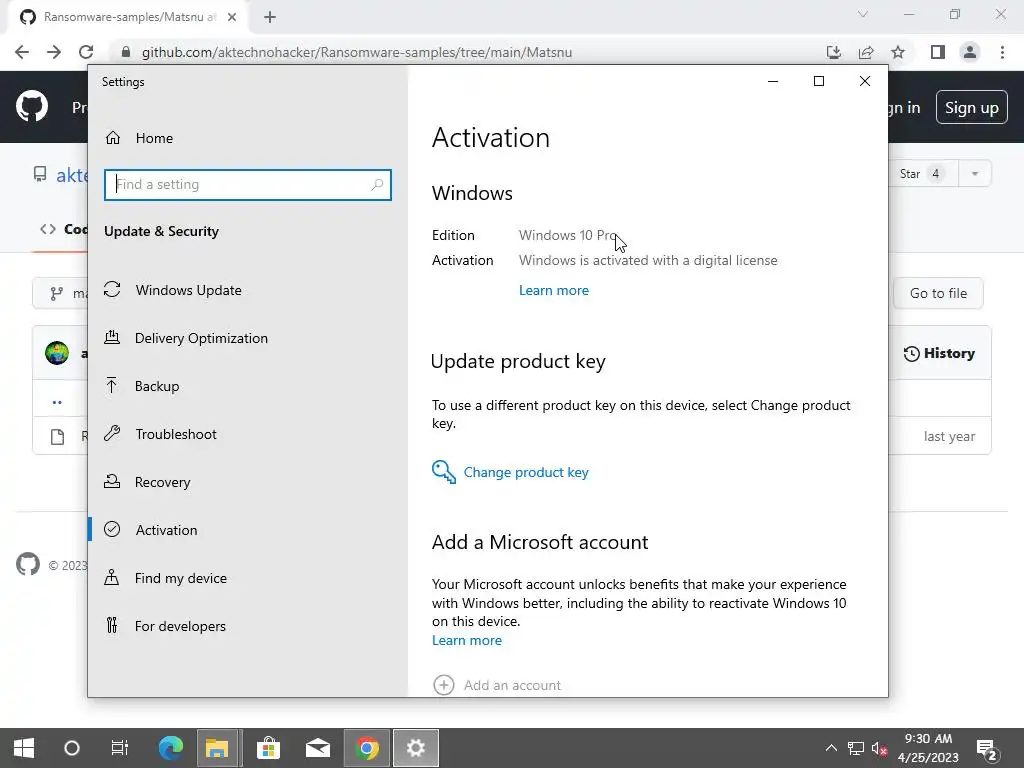
Task: Open Chrome three-dot menu
Action: pos(1002,52)
